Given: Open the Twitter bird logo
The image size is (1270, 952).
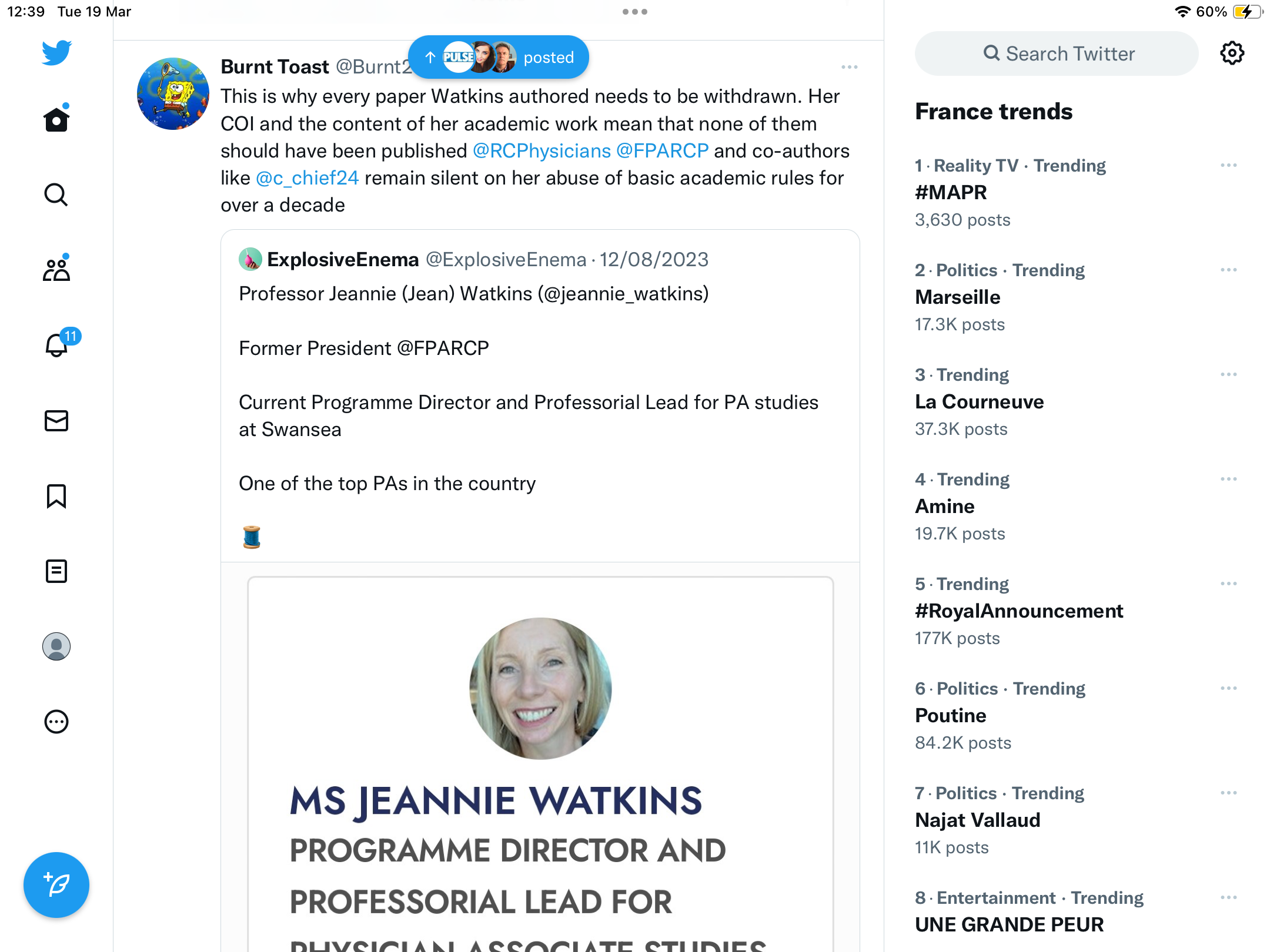Looking at the screenshot, I should coord(56,52).
